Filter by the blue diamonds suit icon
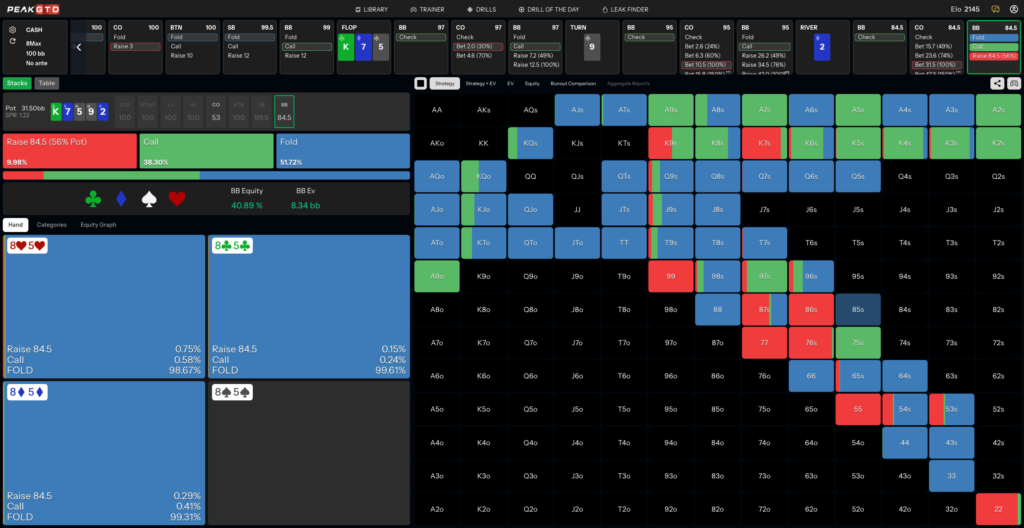This screenshot has width=1024, height=528. pyautogui.click(x=121, y=199)
